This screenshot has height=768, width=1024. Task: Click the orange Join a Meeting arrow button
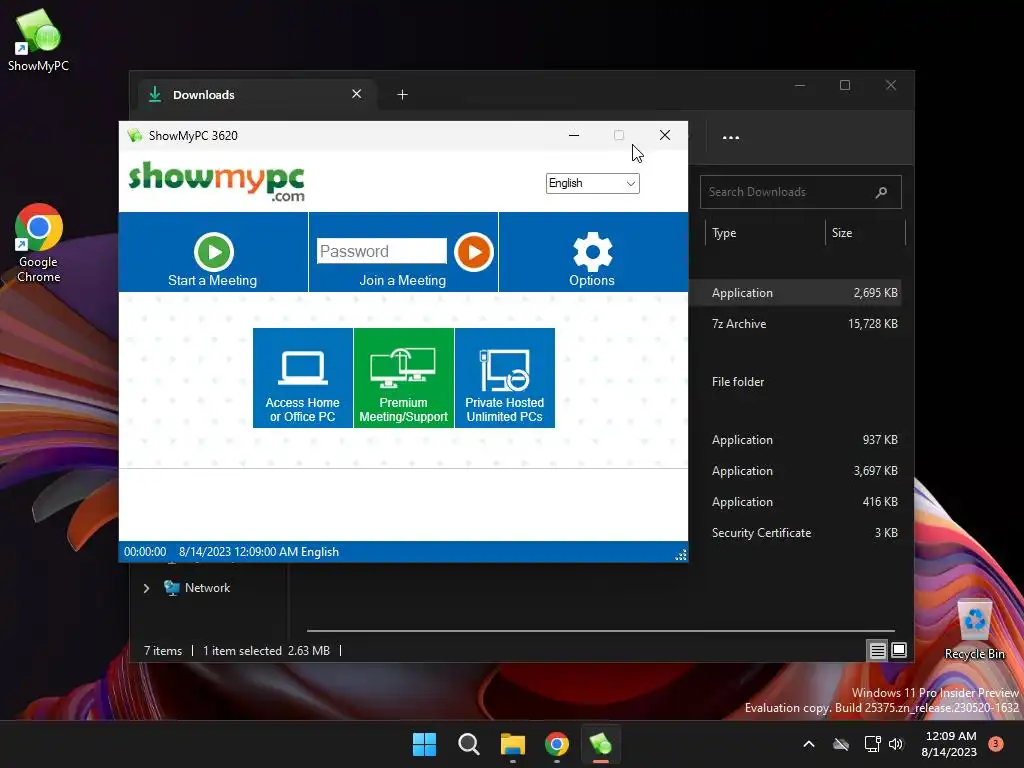(473, 251)
